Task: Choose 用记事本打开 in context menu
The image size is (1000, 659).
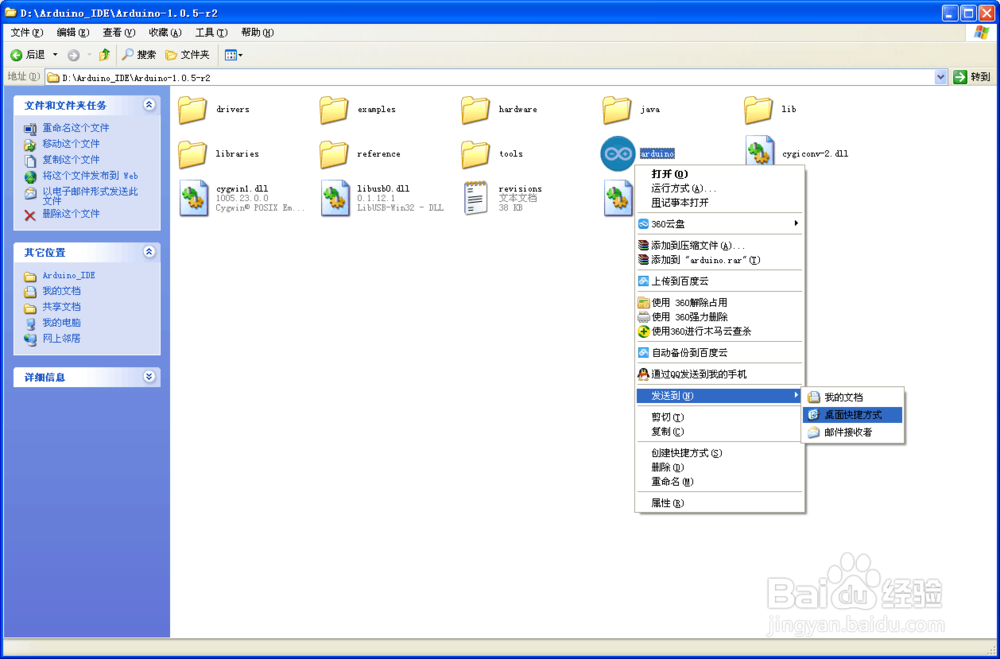Action: [x=719, y=203]
